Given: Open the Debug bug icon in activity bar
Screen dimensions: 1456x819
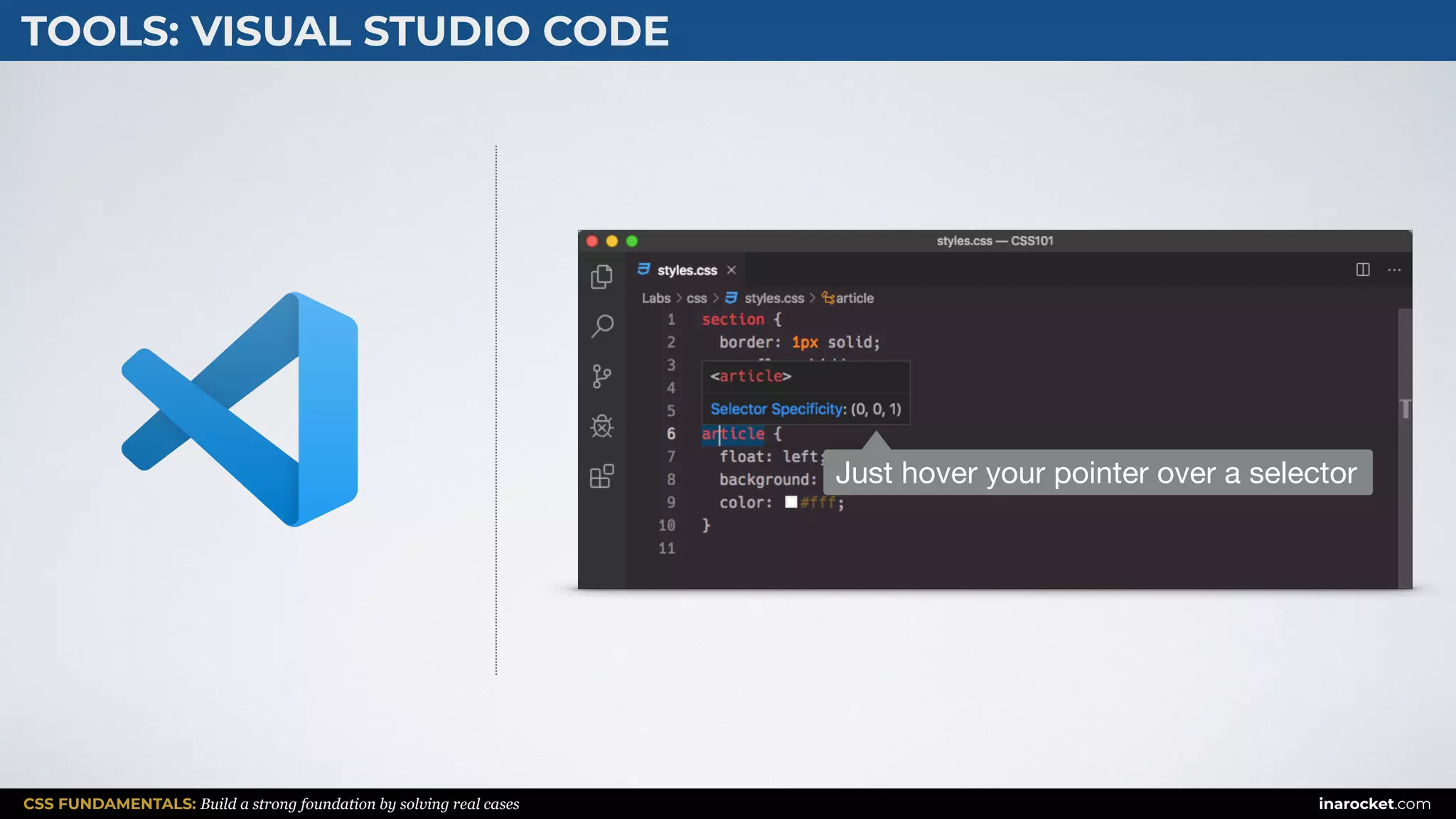Looking at the screenshot, I should click(601, 426).
